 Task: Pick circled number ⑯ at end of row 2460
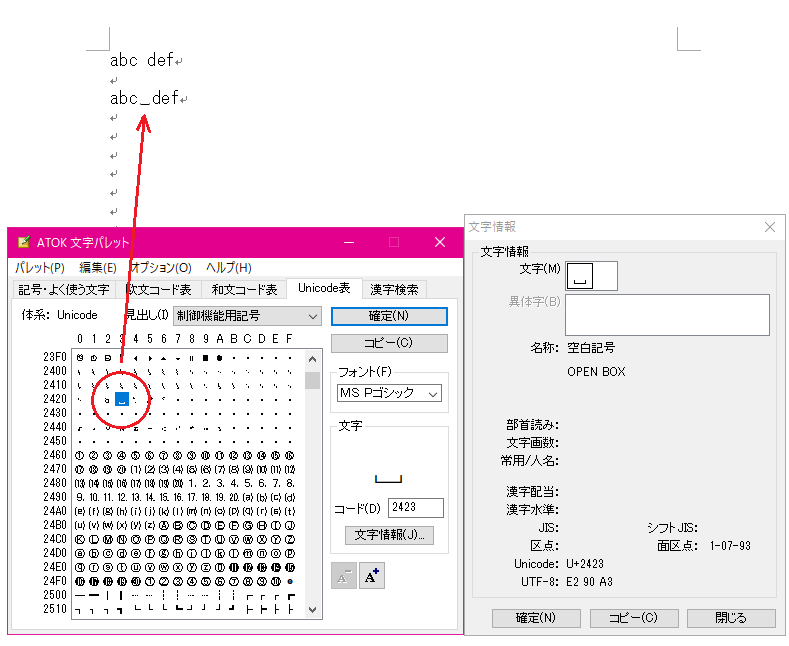[290, 455]
